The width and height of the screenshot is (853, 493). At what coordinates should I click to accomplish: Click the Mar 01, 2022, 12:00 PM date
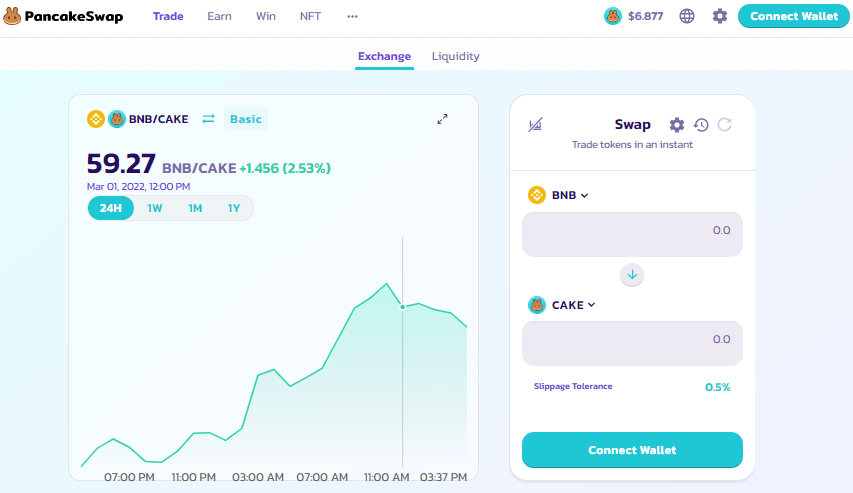pos(138,186)
